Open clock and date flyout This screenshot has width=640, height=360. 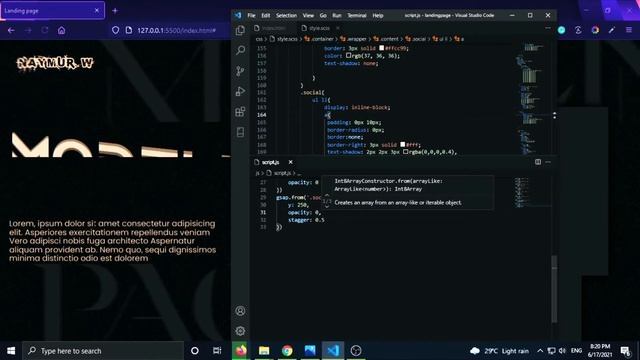pos(600,351)
